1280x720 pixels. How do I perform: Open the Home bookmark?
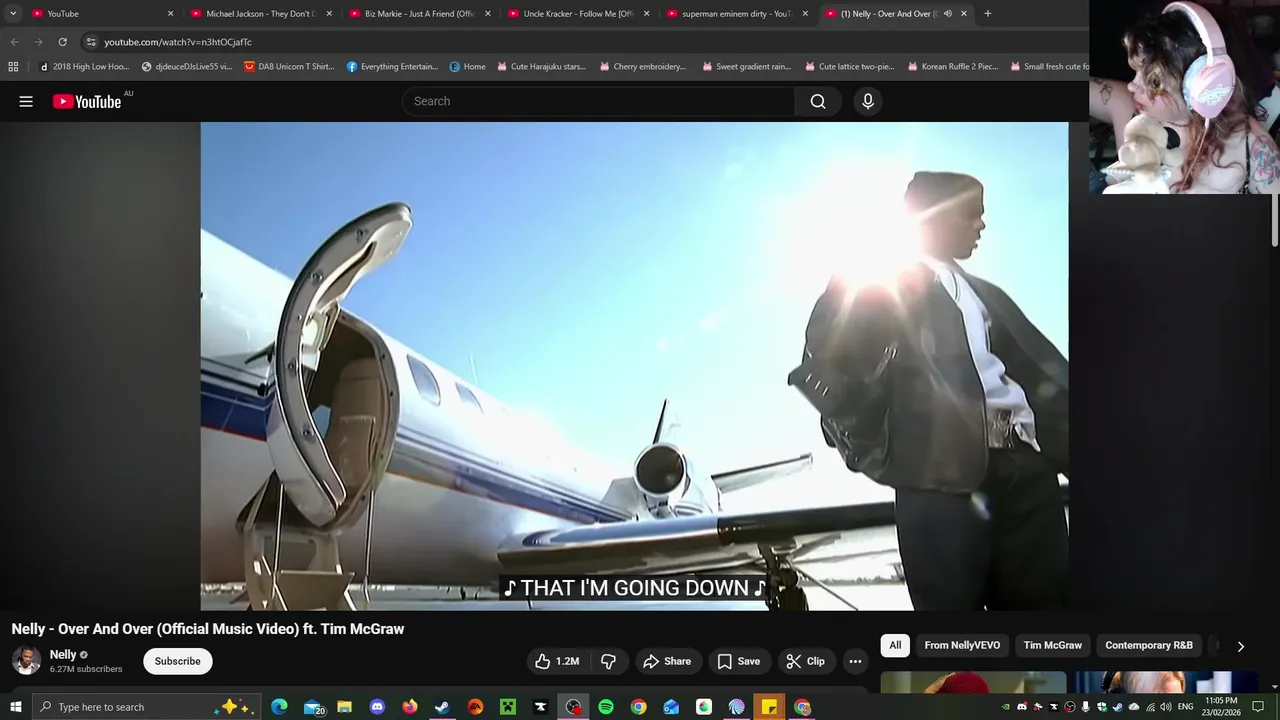pyautogui.click(x=467, y=67)
